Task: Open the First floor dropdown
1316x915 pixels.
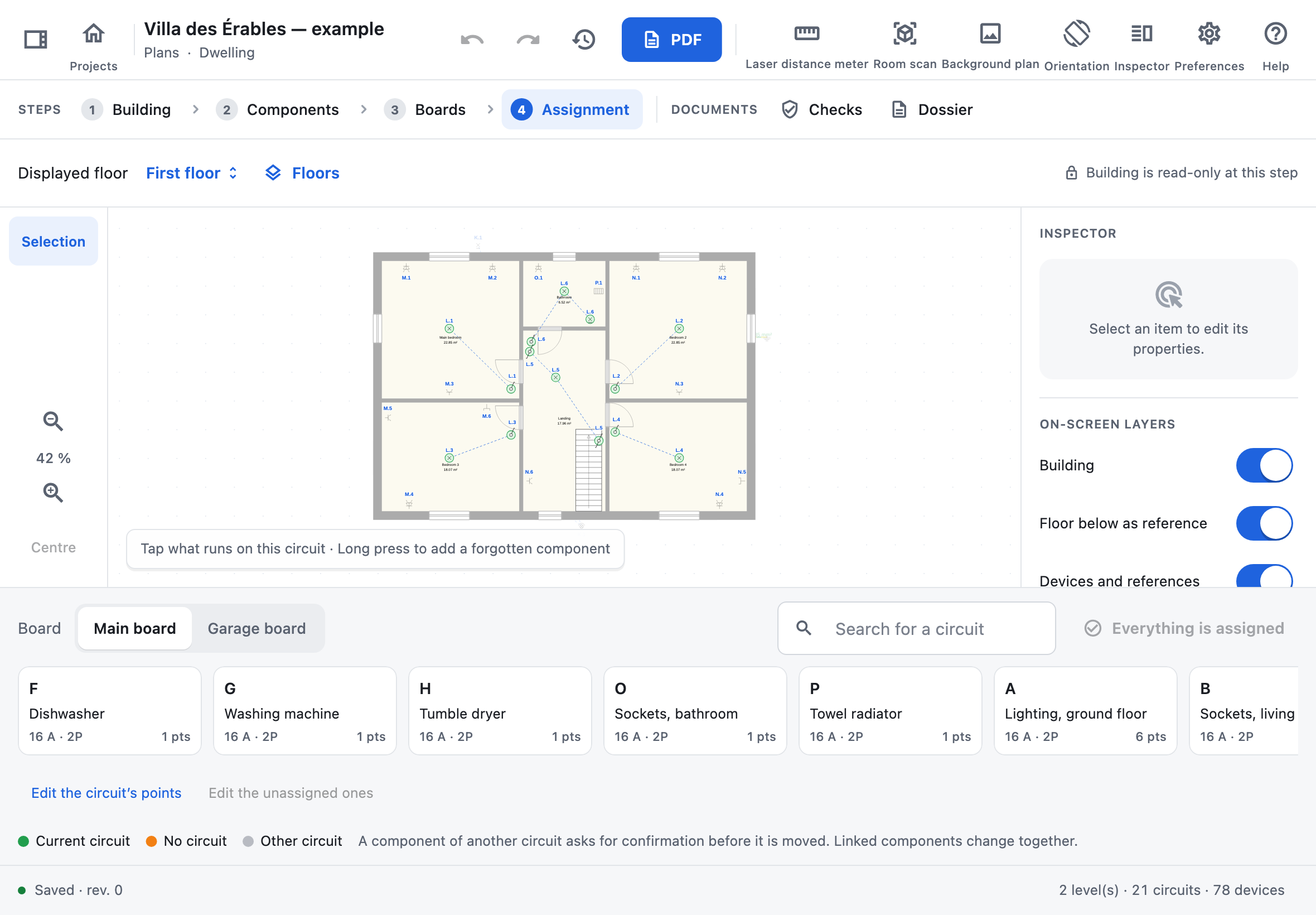Action: click(x=192, y=173)
